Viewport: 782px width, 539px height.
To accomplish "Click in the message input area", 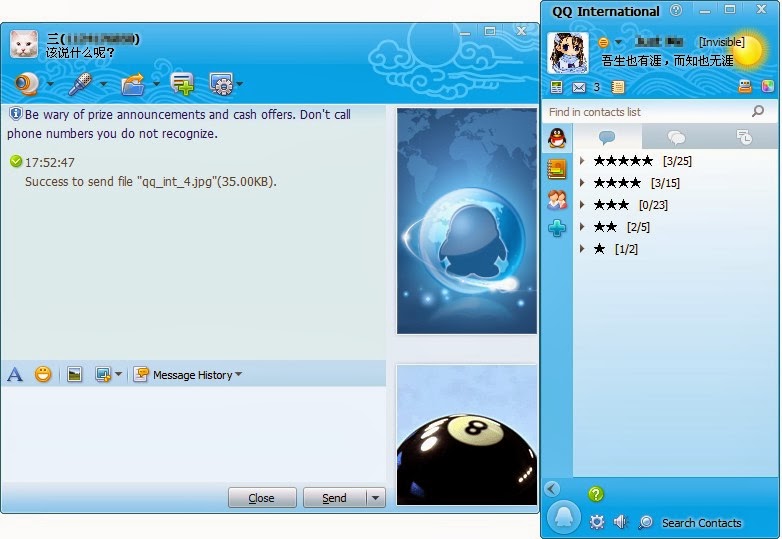I will point(194,434).
